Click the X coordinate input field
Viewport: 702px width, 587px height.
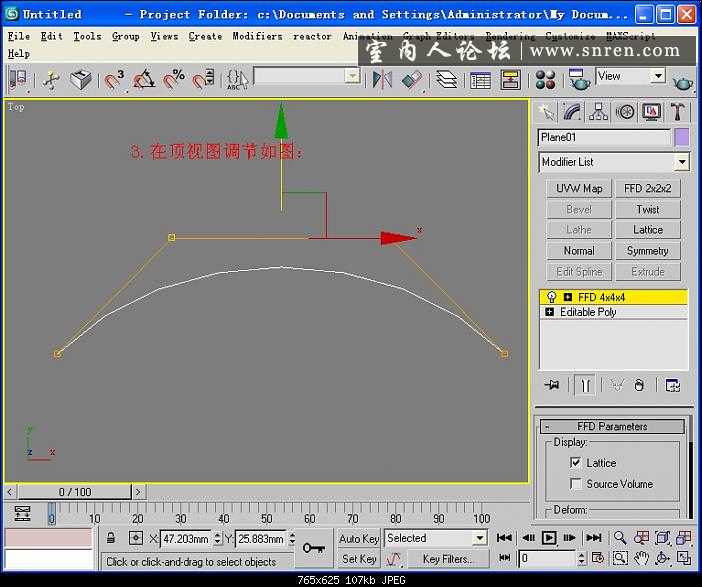[186, 538]
